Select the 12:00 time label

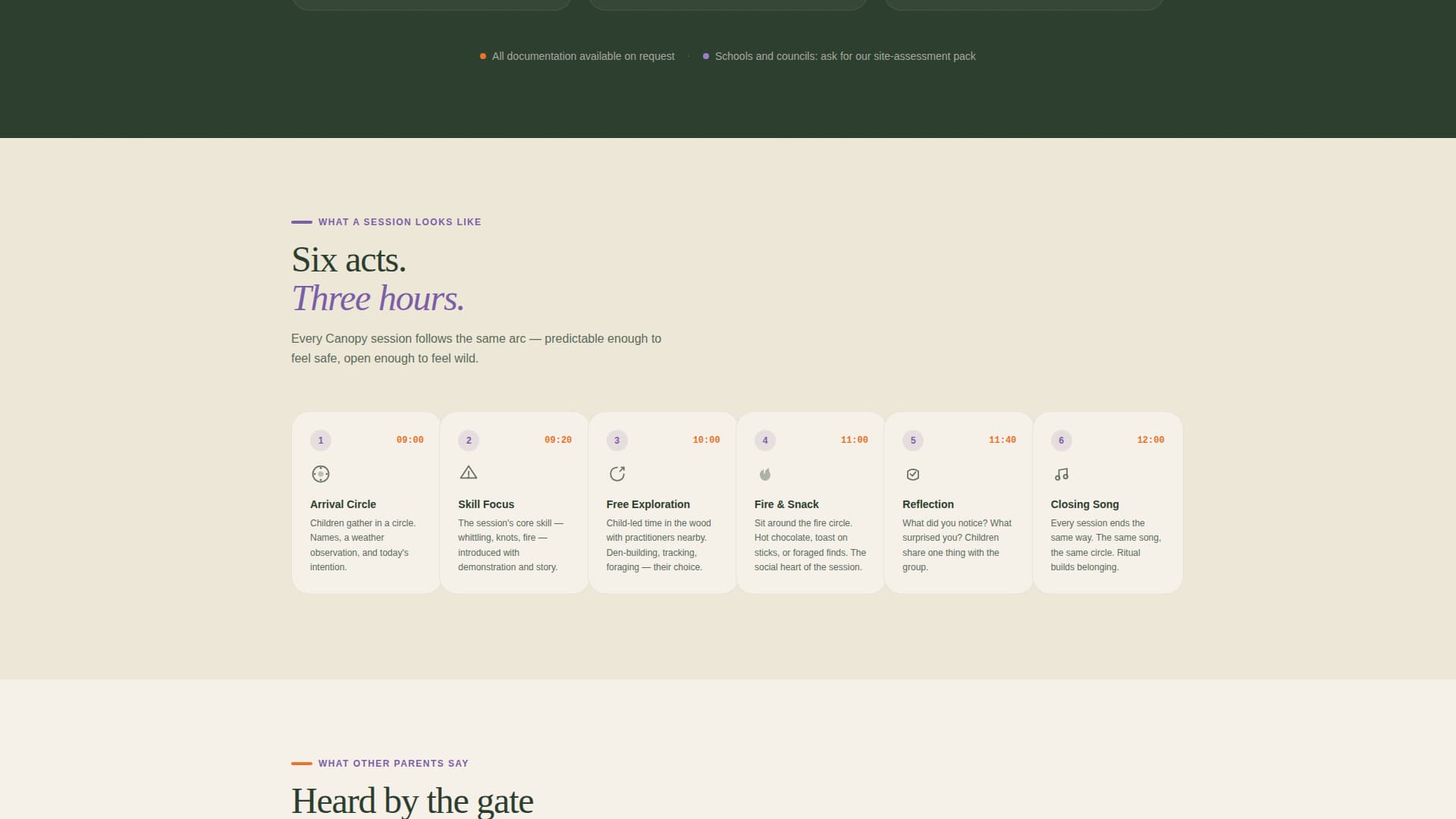click(1150, 440)
